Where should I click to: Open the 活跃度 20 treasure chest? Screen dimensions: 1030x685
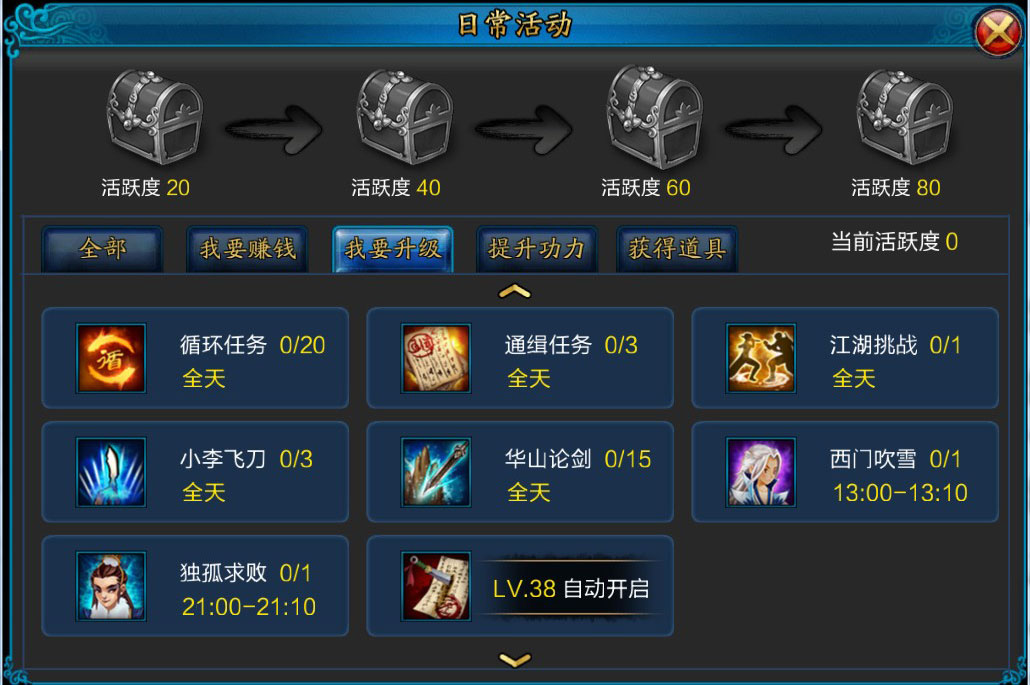click(155, 117)
